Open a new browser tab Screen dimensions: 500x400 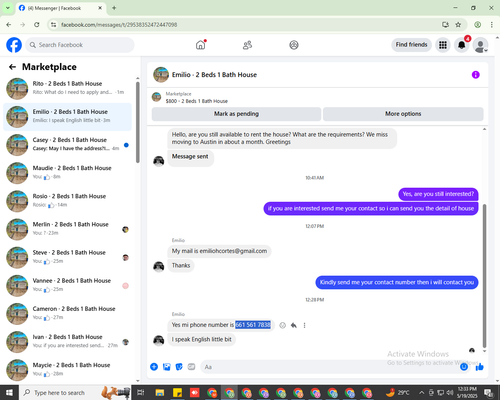(x=114, y=8)
